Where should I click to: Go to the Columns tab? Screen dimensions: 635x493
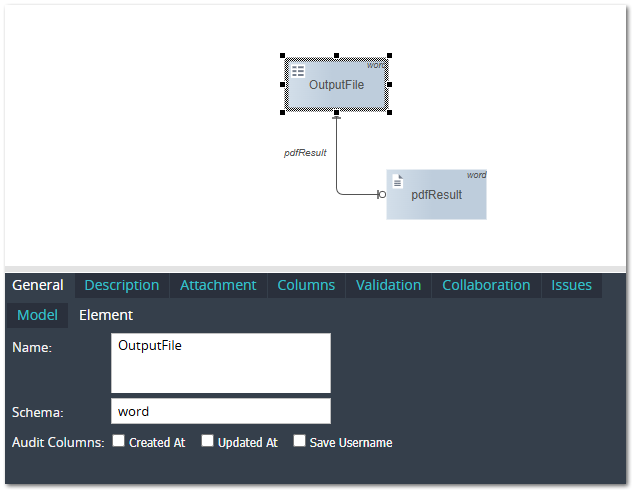(x=306, y=285)
